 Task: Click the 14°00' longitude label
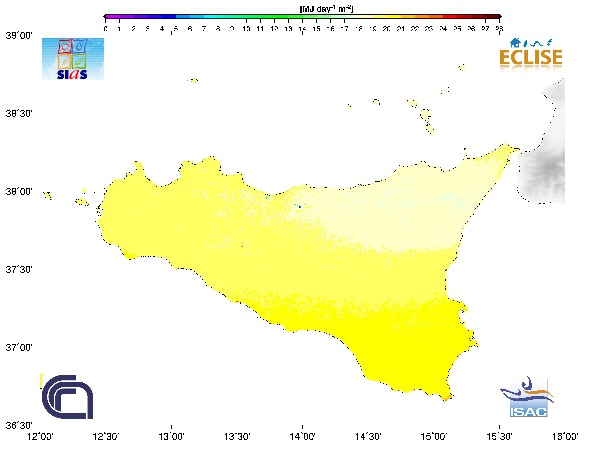click(x=303, y=437)
